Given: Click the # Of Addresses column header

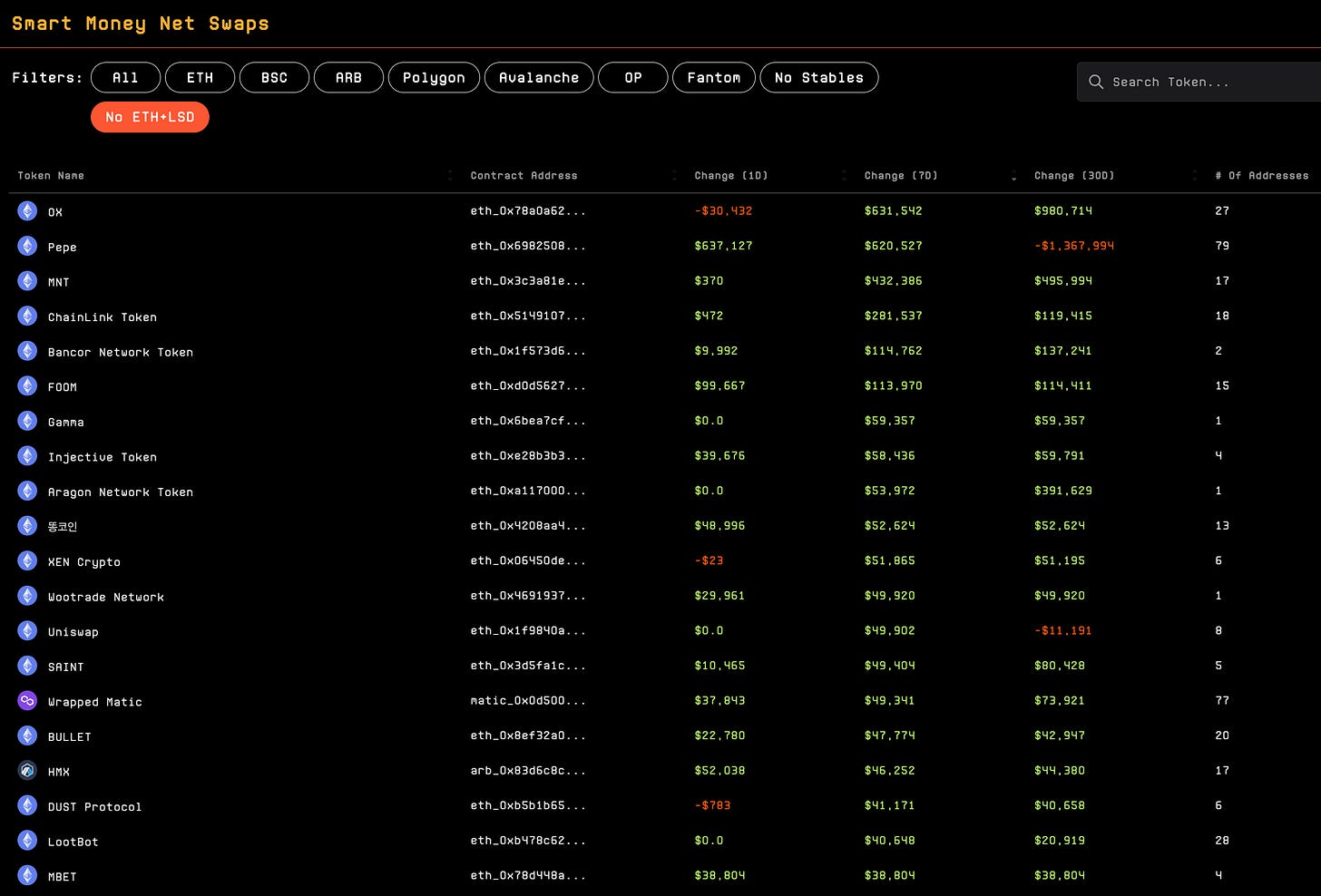Looking at the screenshot, I should (1262, 176).
